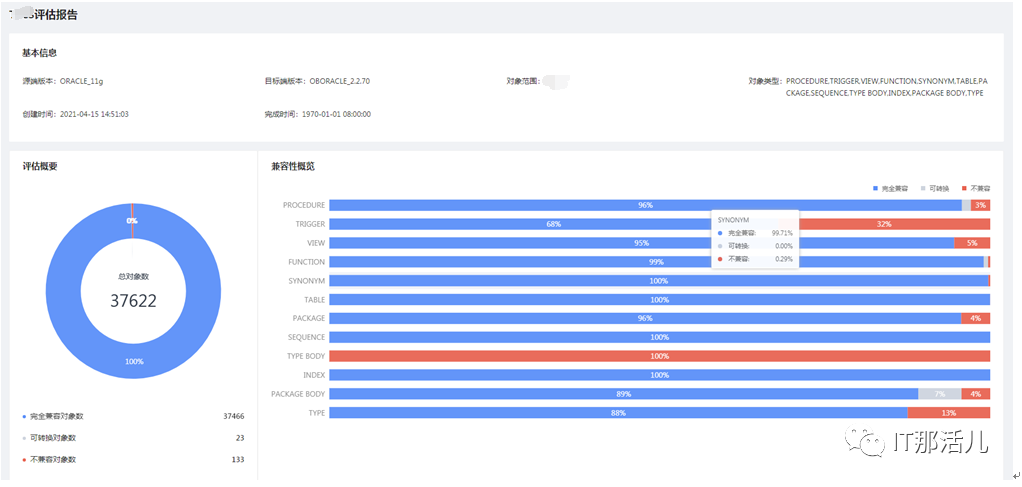Viewport: 1022px width, 487px height.
Task: Click the object type list starting with PROCEDURE,TRIGGER
Action: pyautogui.click(x=886, y=87)
